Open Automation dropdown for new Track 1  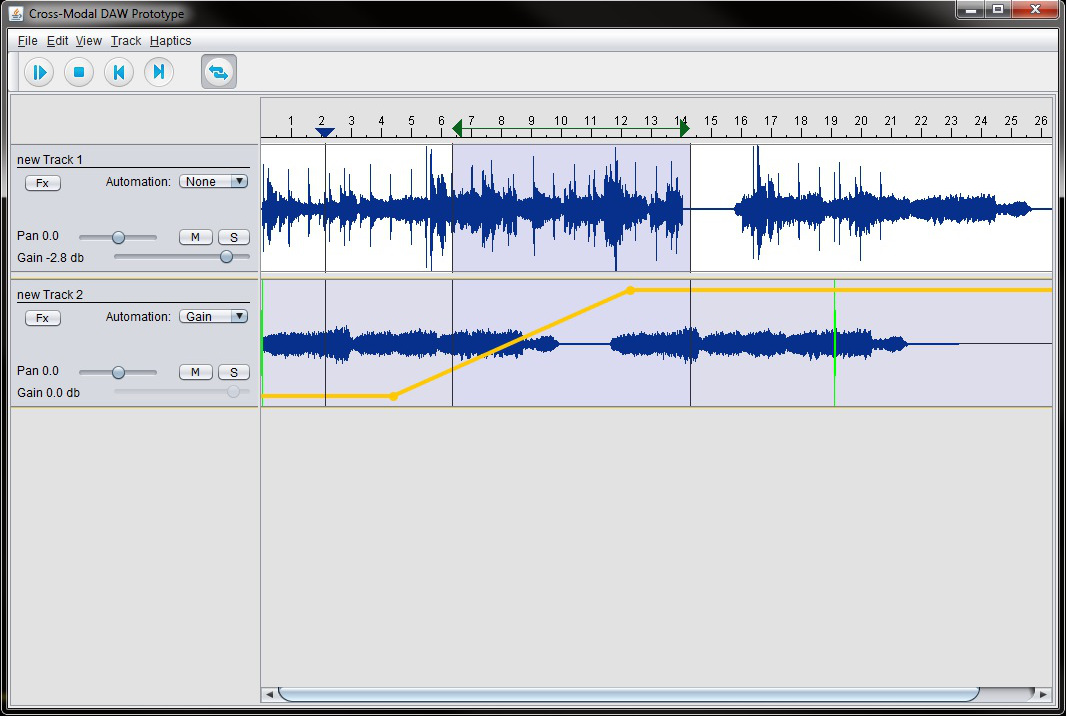(x=214, y=182)
